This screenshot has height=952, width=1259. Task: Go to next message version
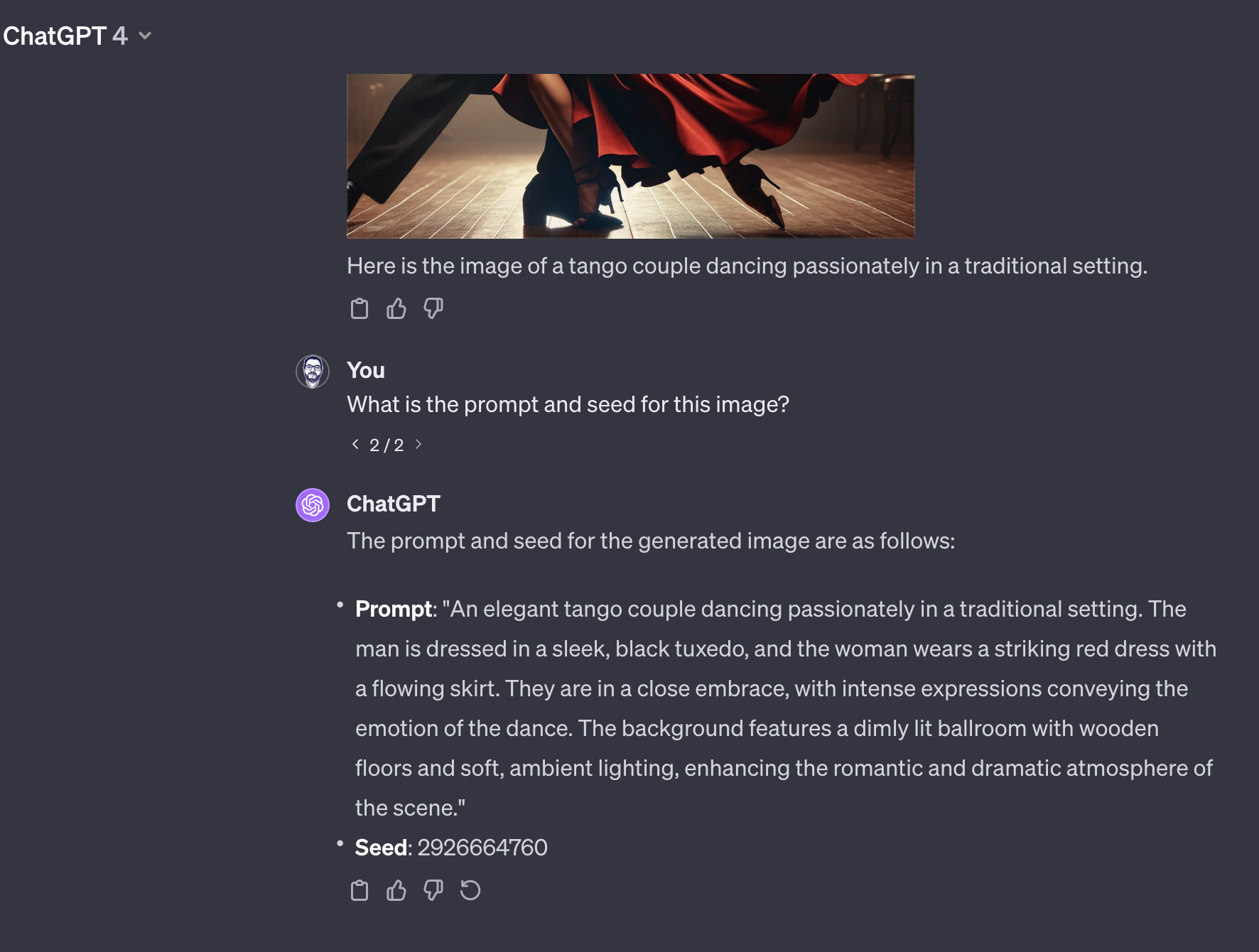(x=418, y=444)
